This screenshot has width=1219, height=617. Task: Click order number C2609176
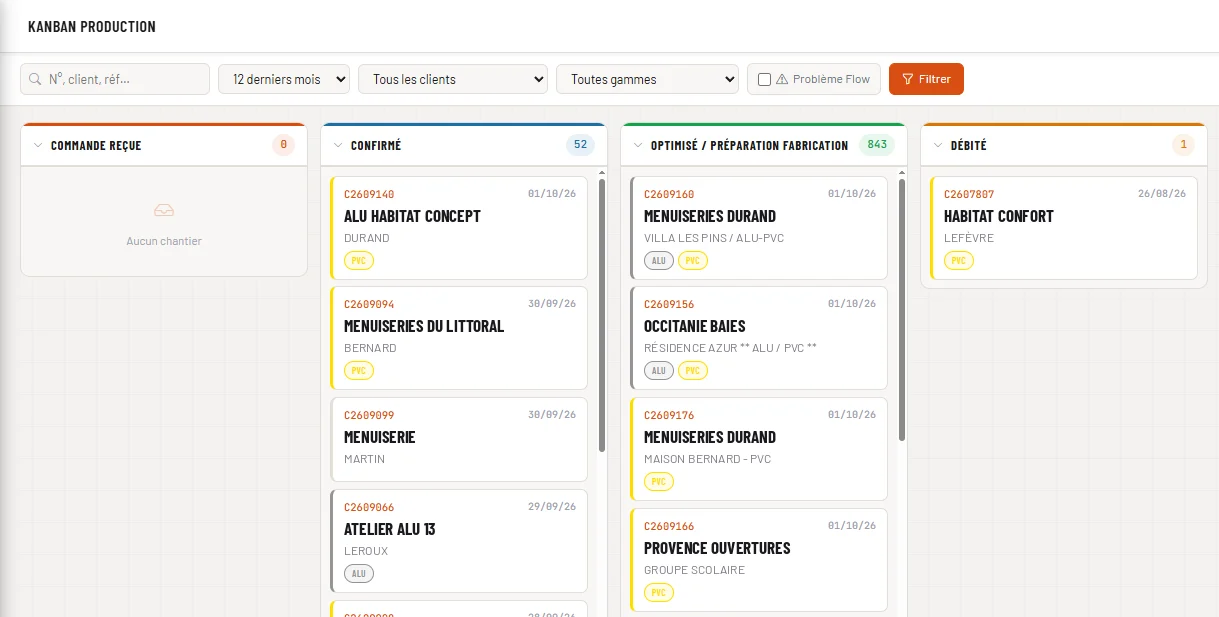pyautogui.click(x=669, y=415)
